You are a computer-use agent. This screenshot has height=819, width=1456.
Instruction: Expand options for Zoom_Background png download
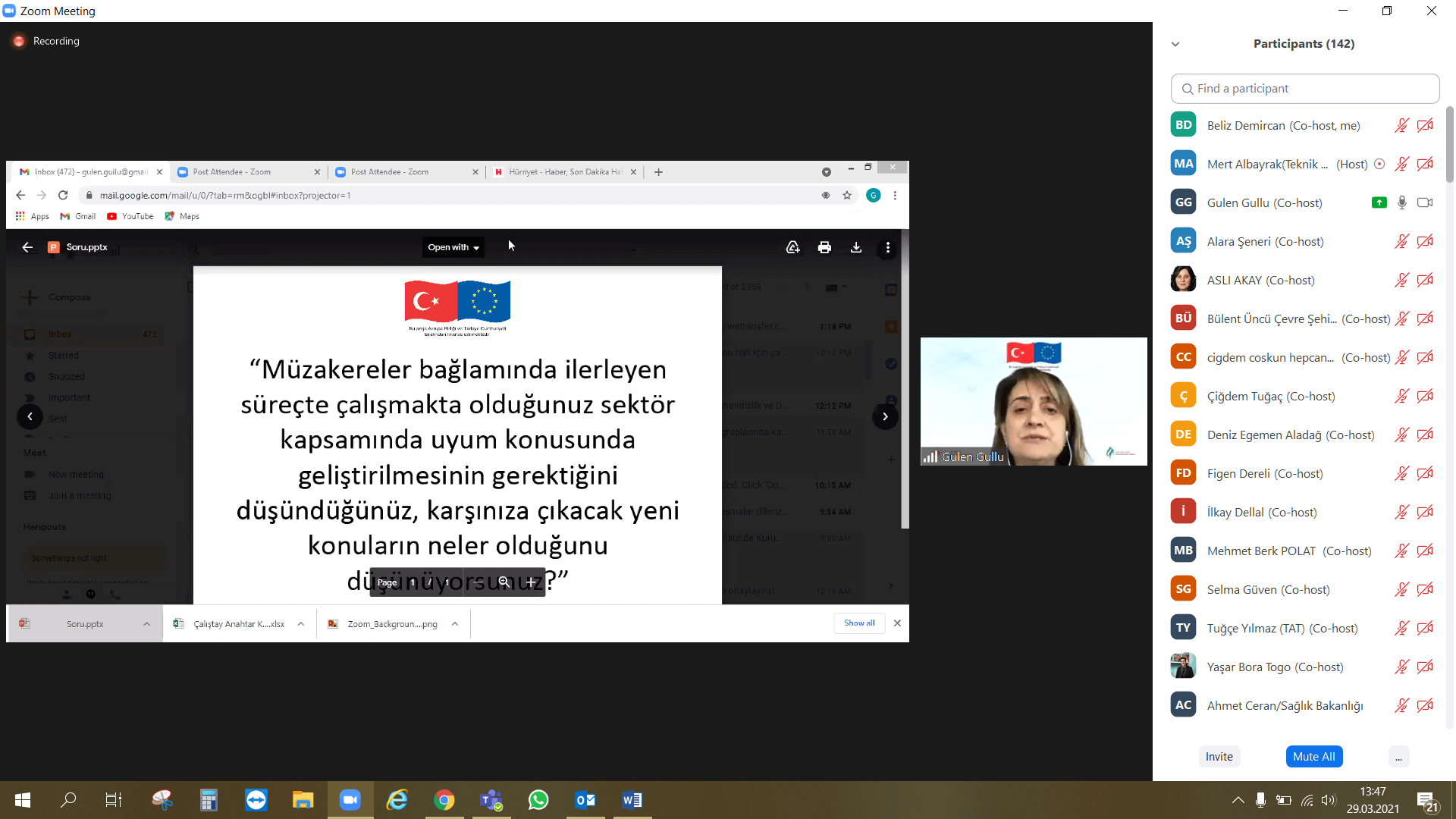click(x=455, y=624)
